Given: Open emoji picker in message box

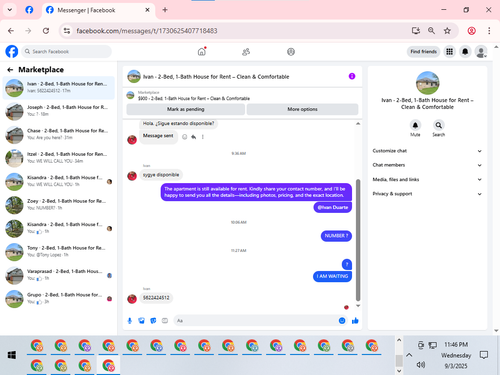Looking at the screenshot, I should pyautogui.click(x=342, y=321).
